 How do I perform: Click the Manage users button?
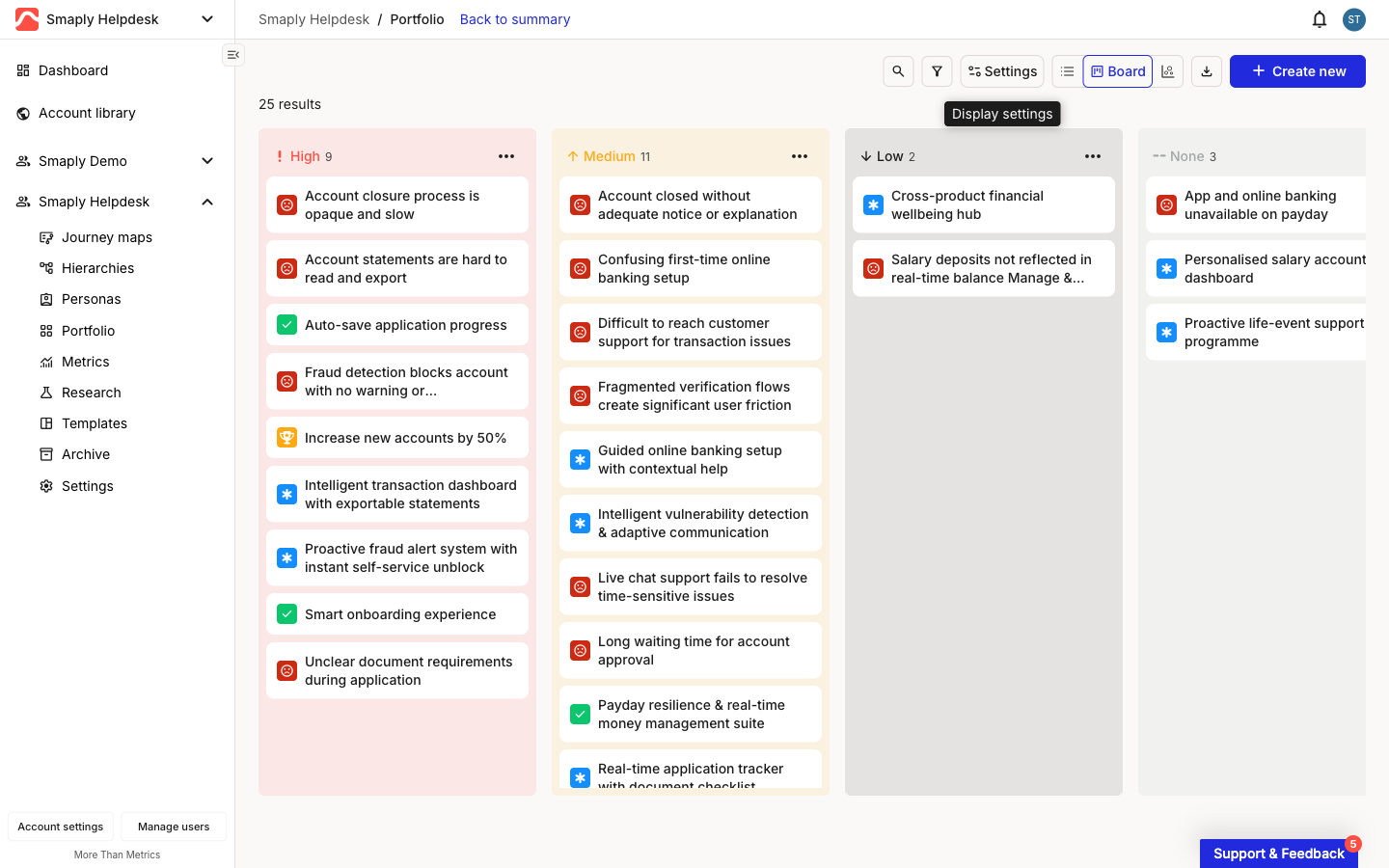click(x=174, y=827)
